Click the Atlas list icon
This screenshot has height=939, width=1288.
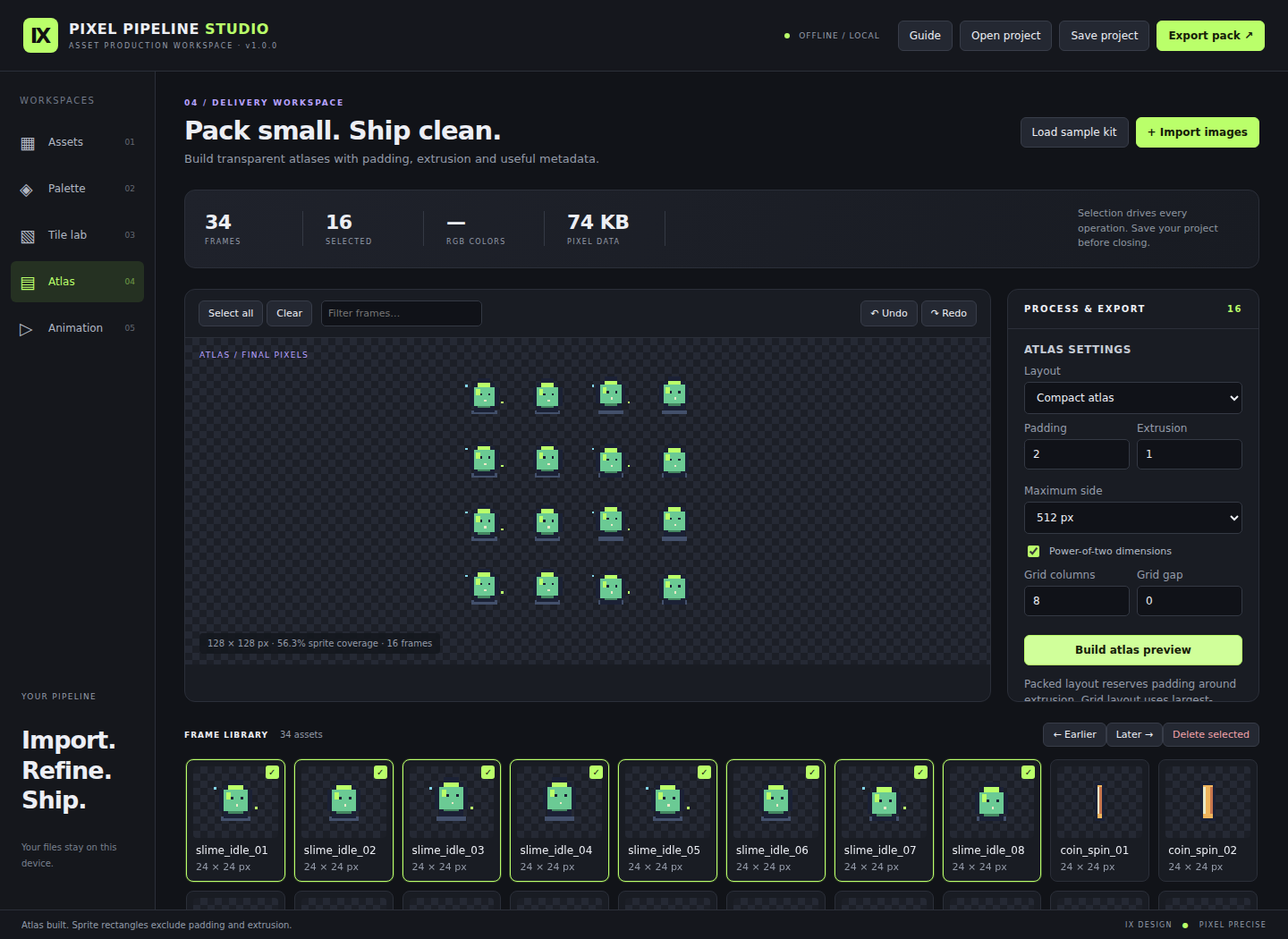point(28,283)
